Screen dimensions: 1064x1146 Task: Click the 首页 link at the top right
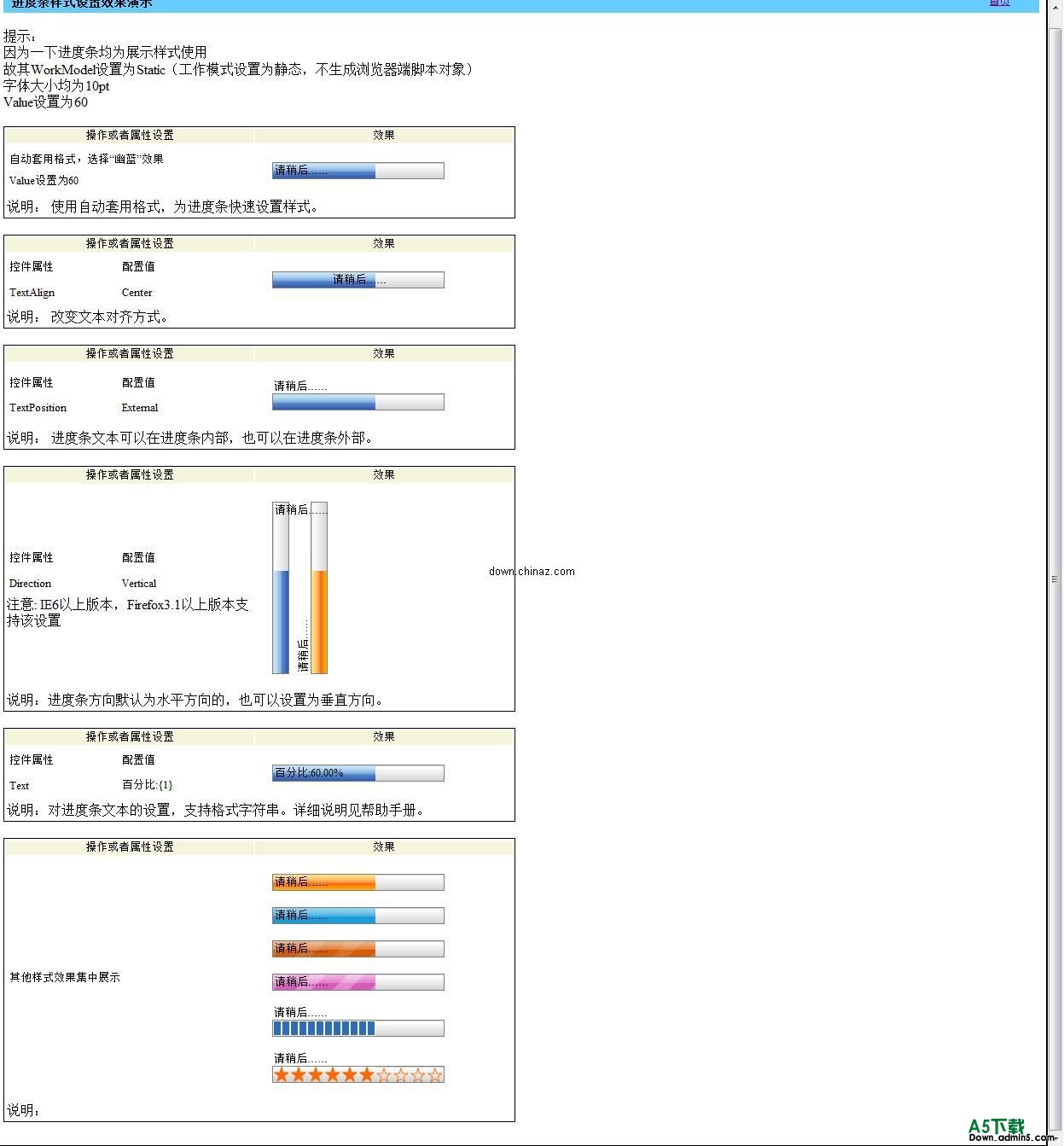pyautogui.click(x=999, y=3)
